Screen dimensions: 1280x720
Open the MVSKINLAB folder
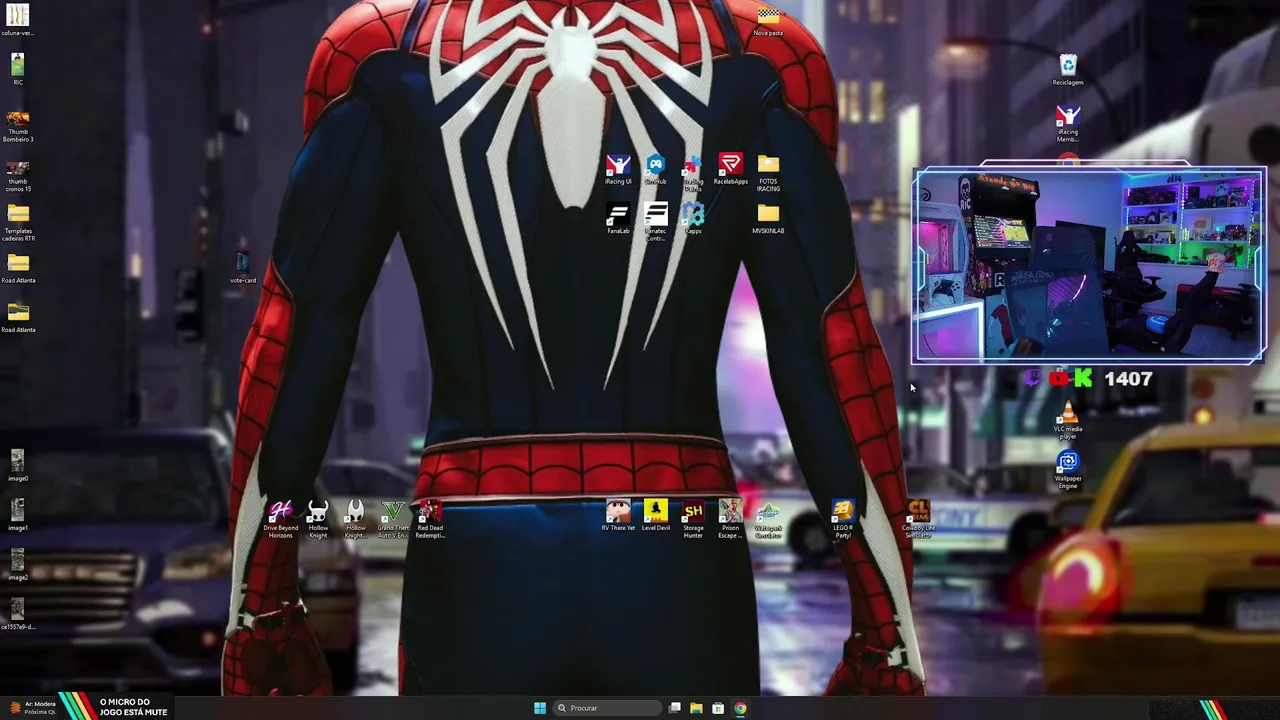click(x=768, y=219)
